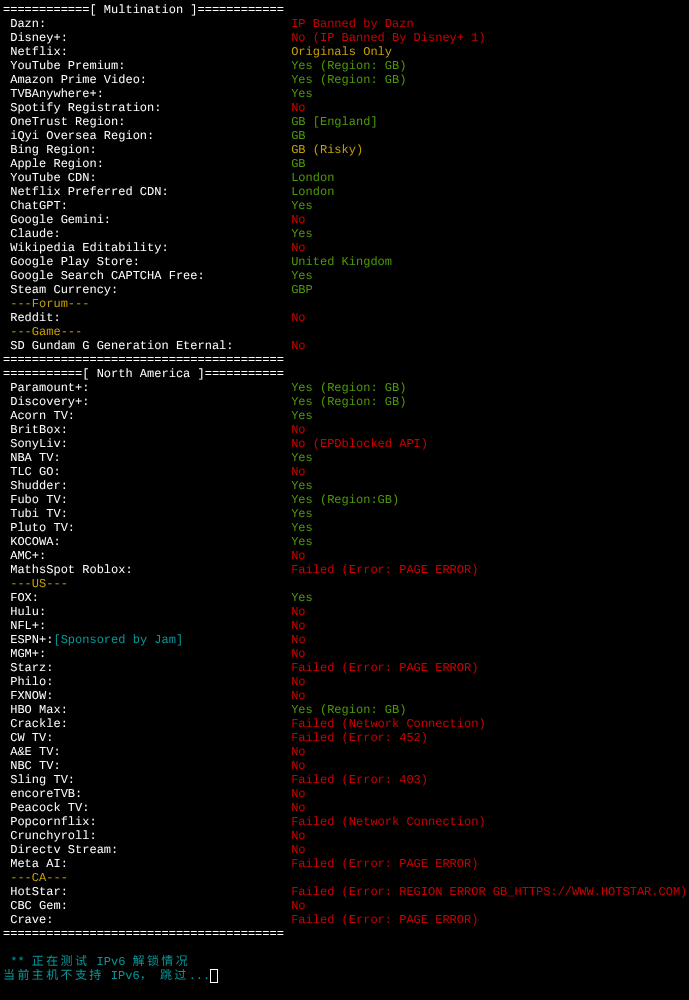Click 'NFL+:' label
This screenshot has height=1000, width=689.
point(27,627)
